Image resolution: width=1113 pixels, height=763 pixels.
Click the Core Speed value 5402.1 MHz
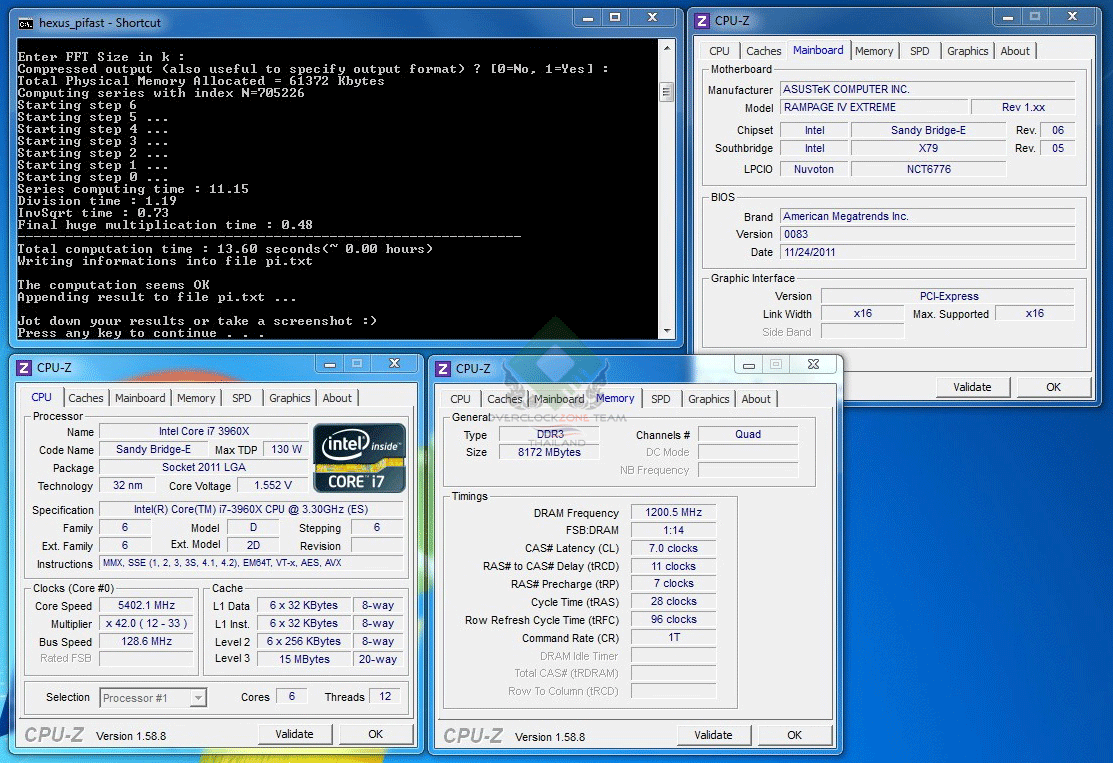click(x=146, y=605)
